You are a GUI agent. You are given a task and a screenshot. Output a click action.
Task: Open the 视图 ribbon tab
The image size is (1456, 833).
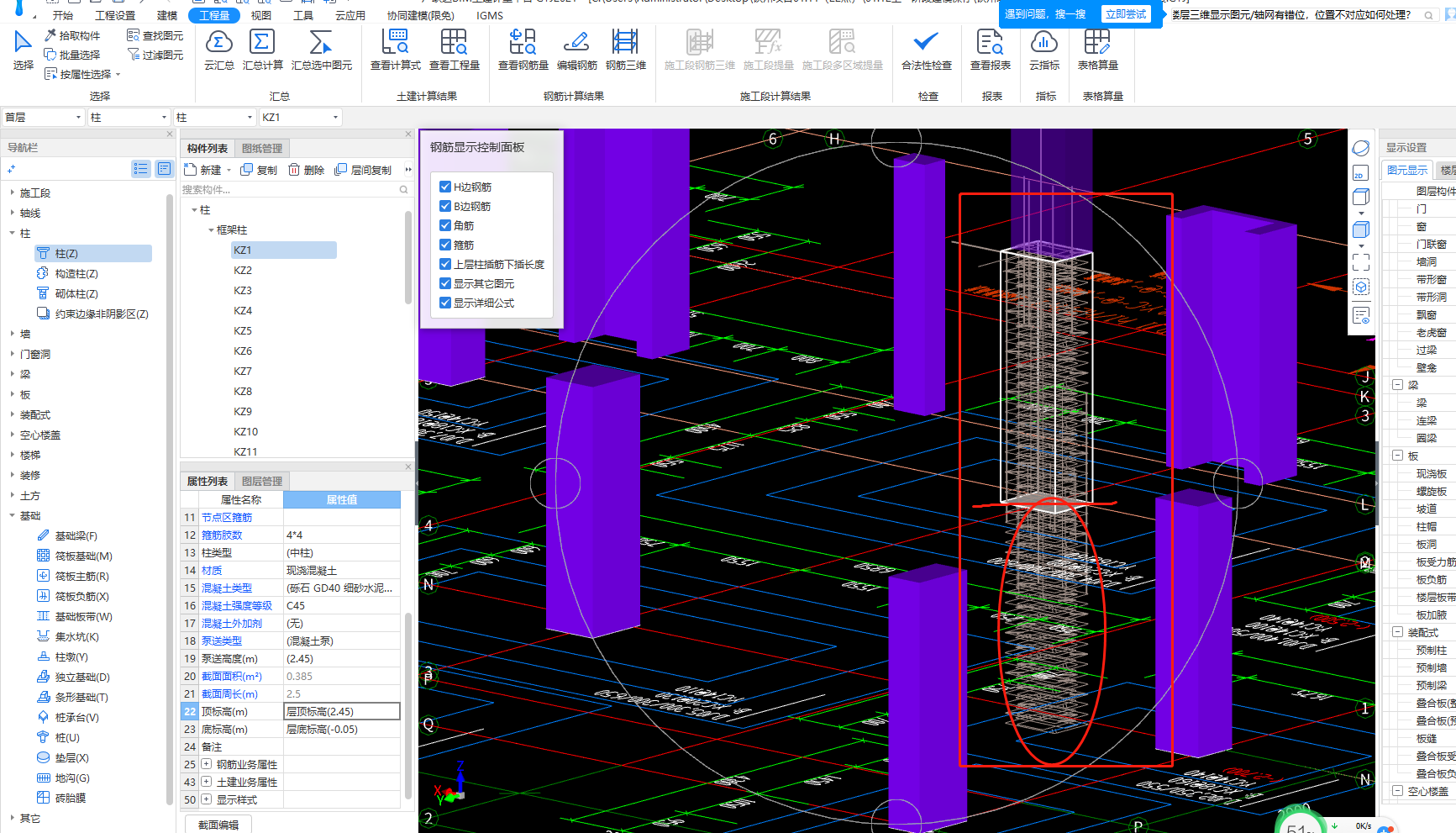coord(261,15)
